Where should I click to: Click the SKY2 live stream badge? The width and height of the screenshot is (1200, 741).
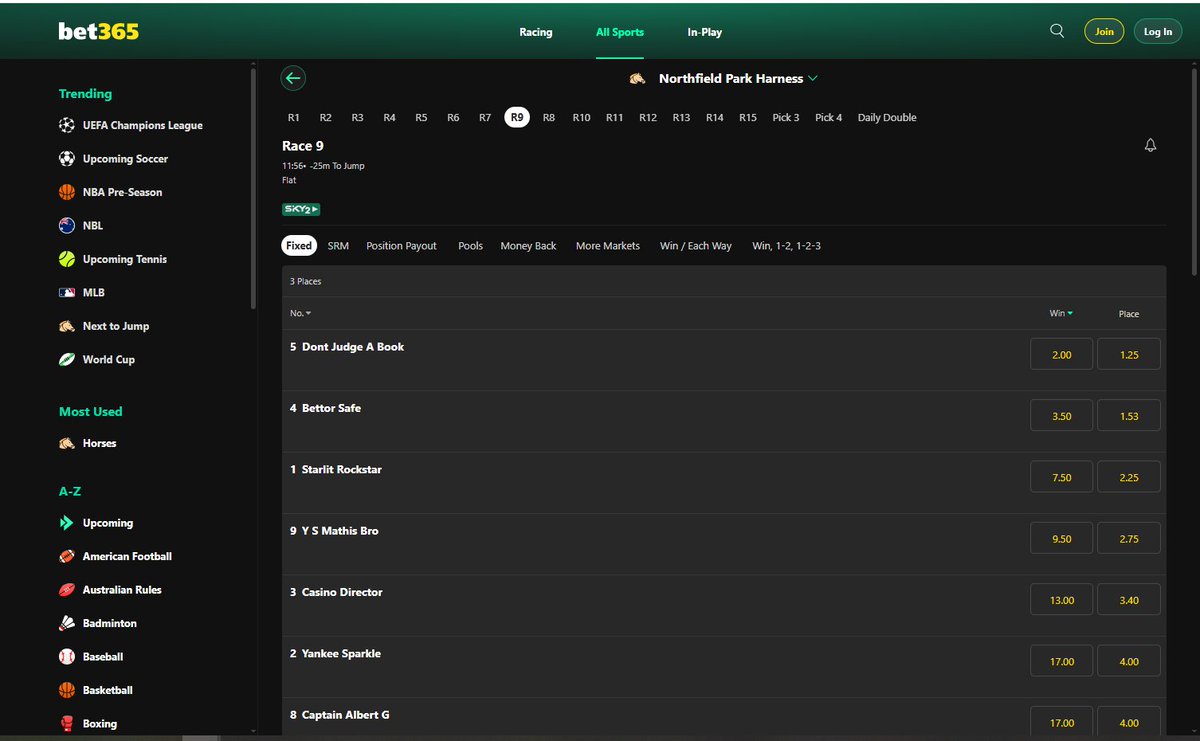coord(301,209)
